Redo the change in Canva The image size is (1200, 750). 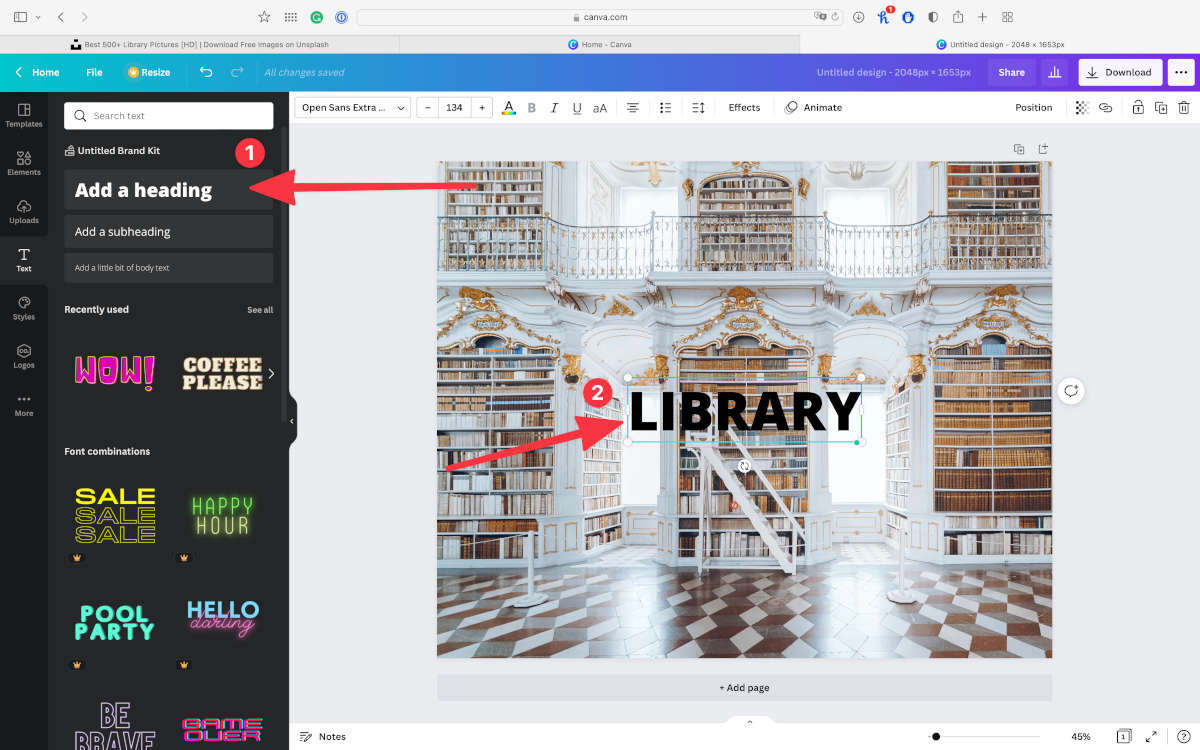tap(237, 72)
